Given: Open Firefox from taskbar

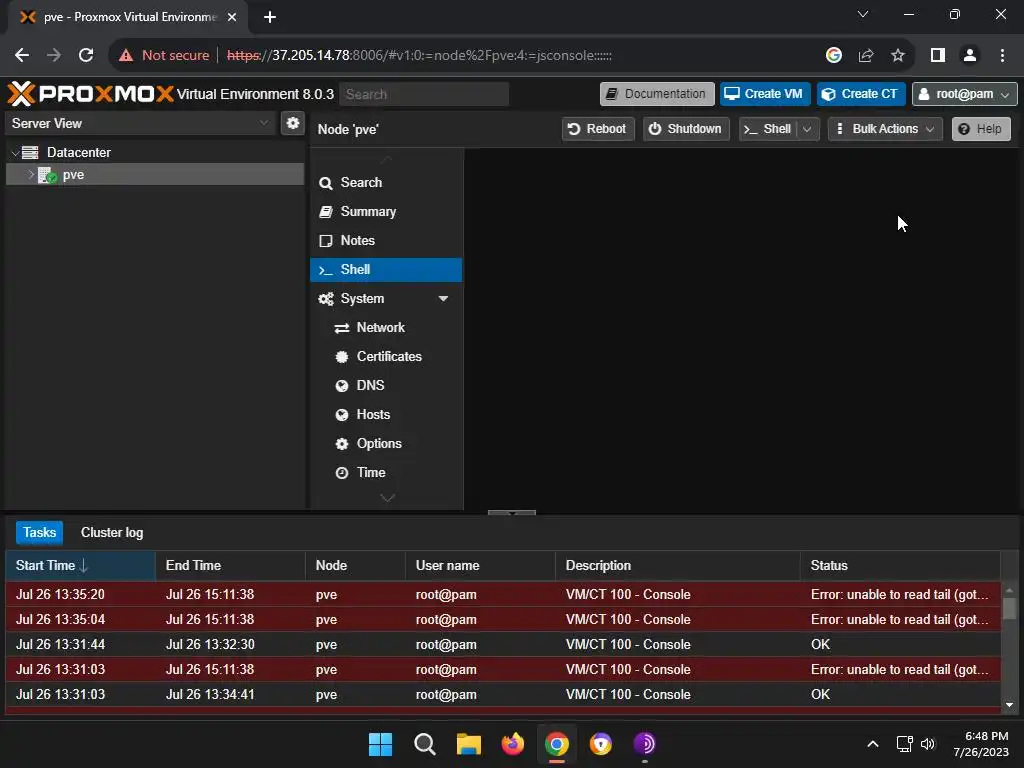Looking at the screenshot, I should [x=513, y=744].
